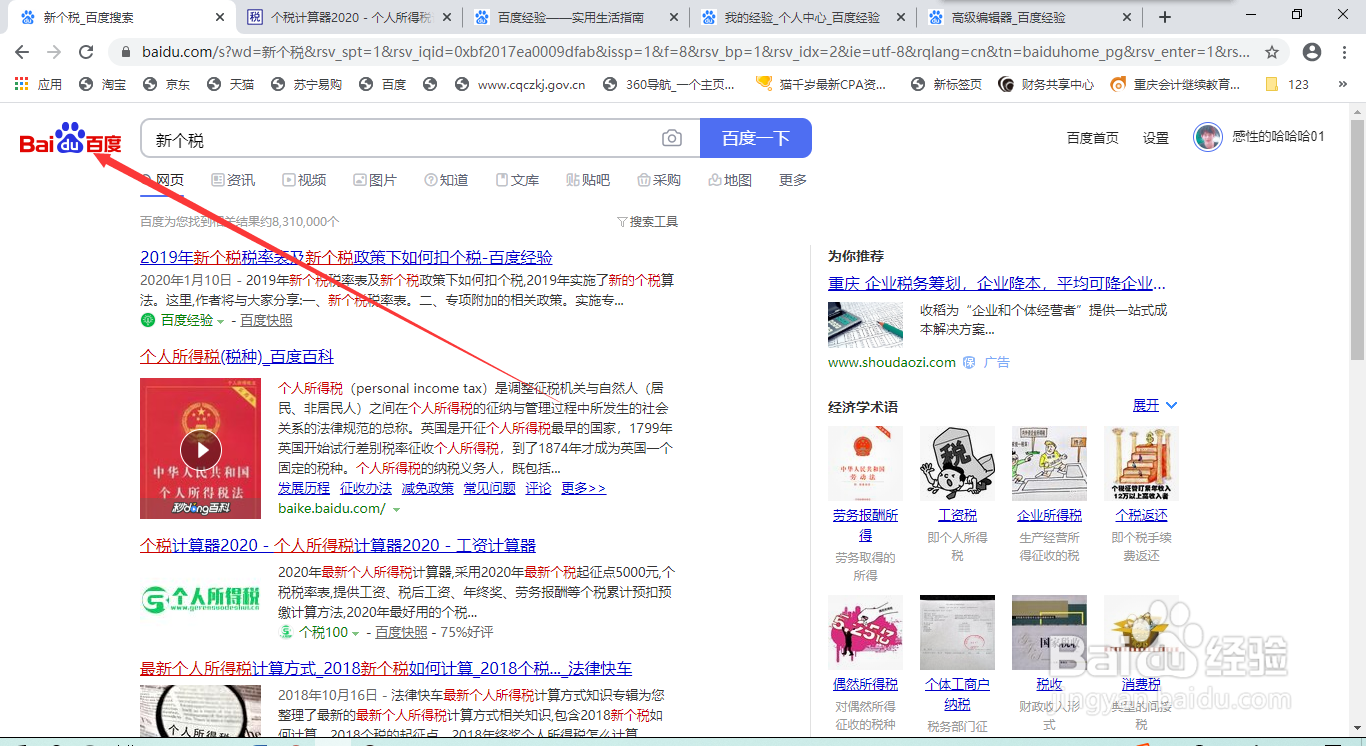This screenshot has width=1366, height=746.
Task: Click the 个人所得税 site logo thumbnail
Action: [x=200, y=599]
